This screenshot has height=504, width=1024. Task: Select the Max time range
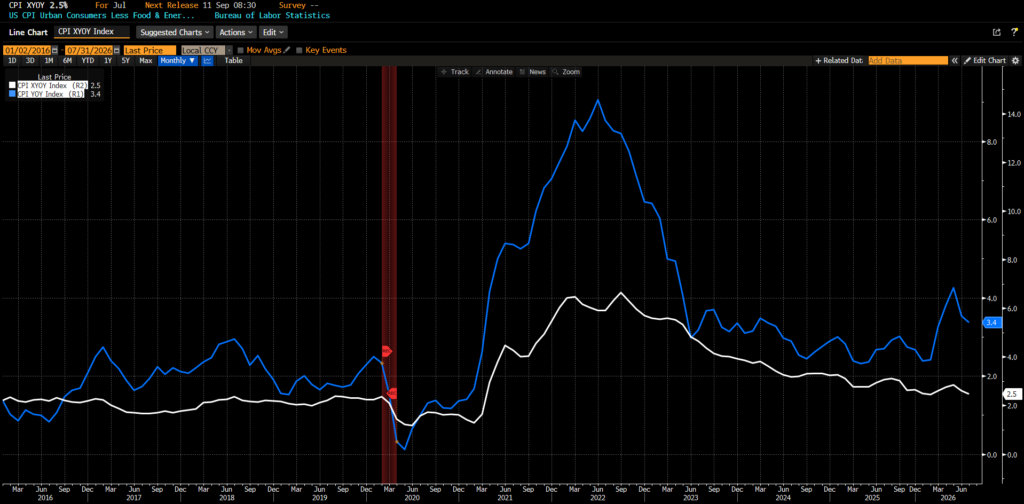click(x=146, y=61)
